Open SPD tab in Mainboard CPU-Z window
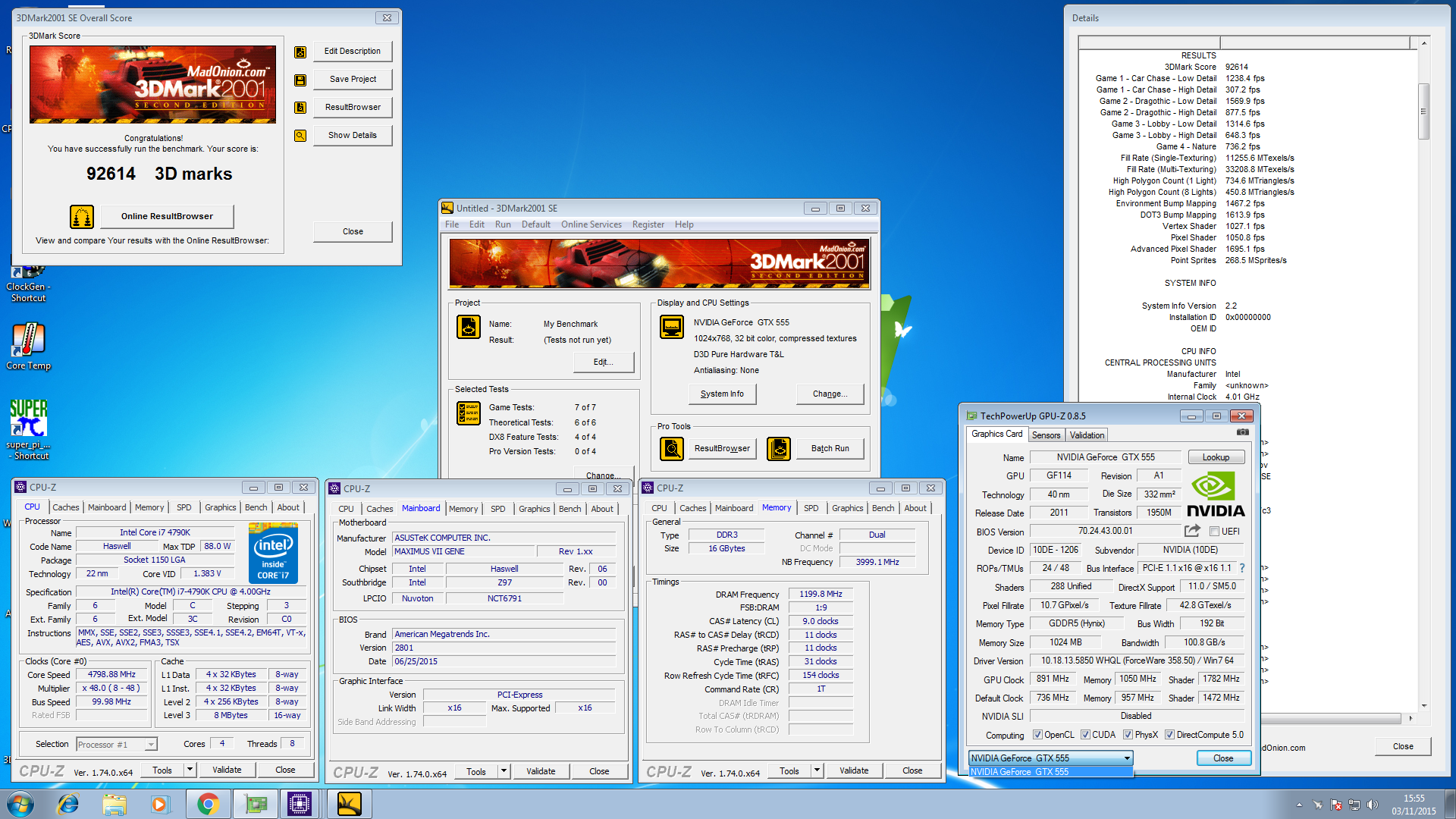 pos(497,509)
